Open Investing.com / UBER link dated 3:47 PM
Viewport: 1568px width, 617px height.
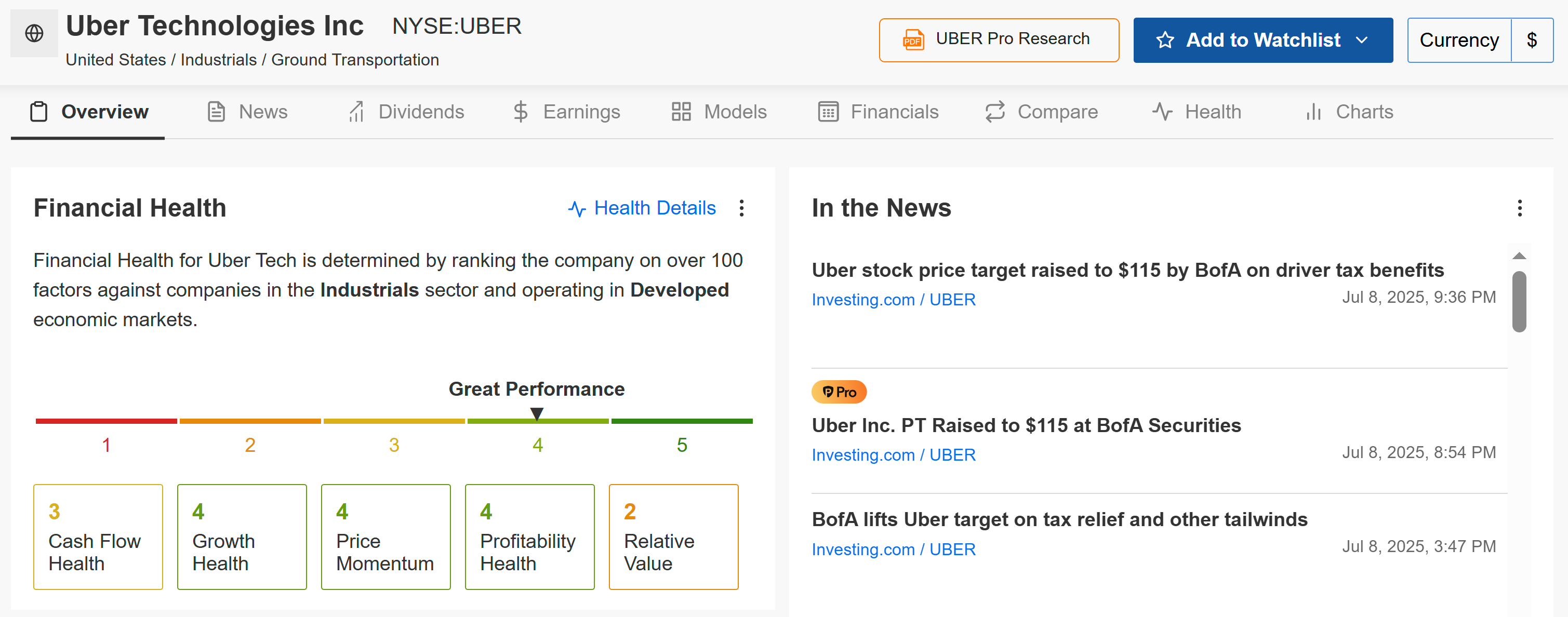(894, 549)
